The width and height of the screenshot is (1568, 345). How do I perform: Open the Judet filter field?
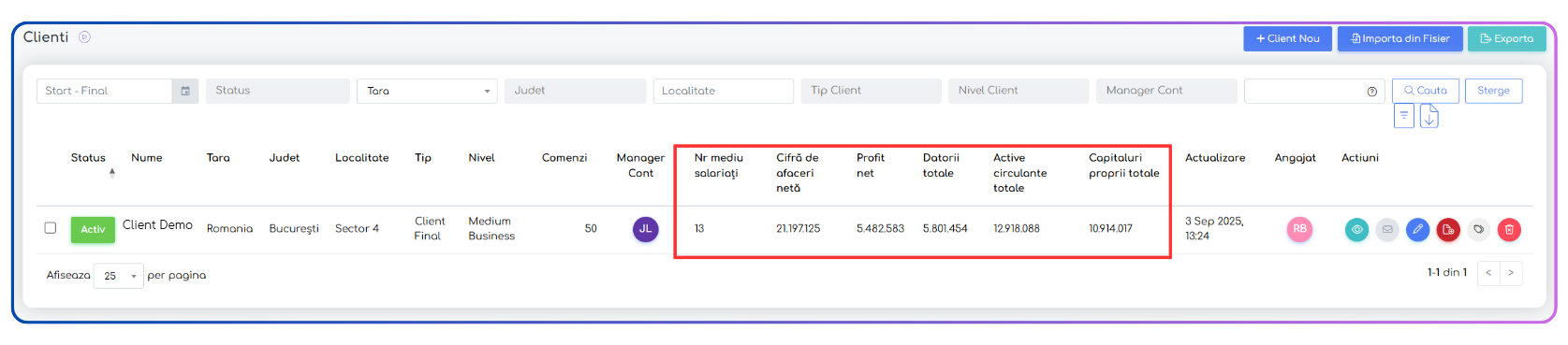pos(575,91)
